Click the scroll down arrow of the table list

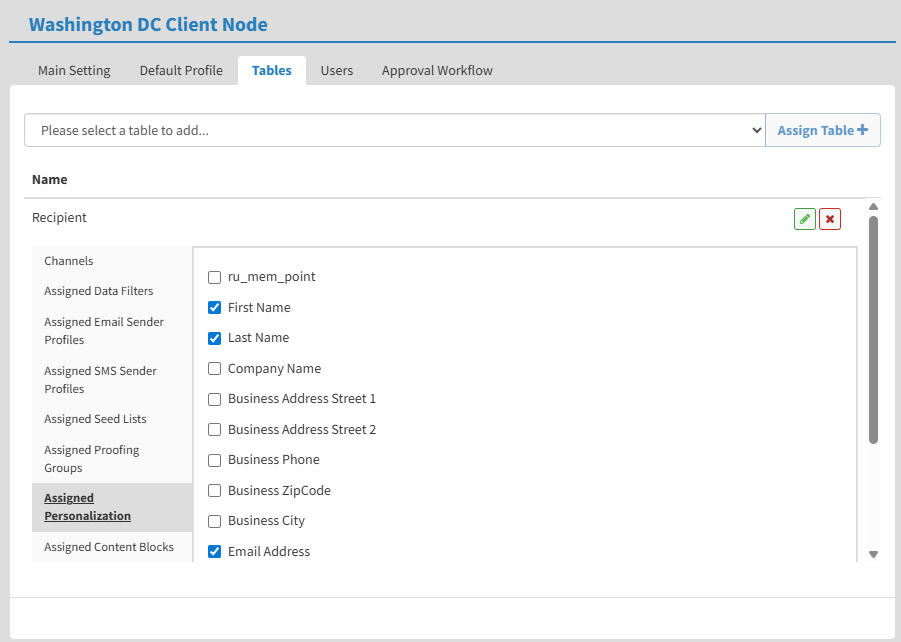873,554
